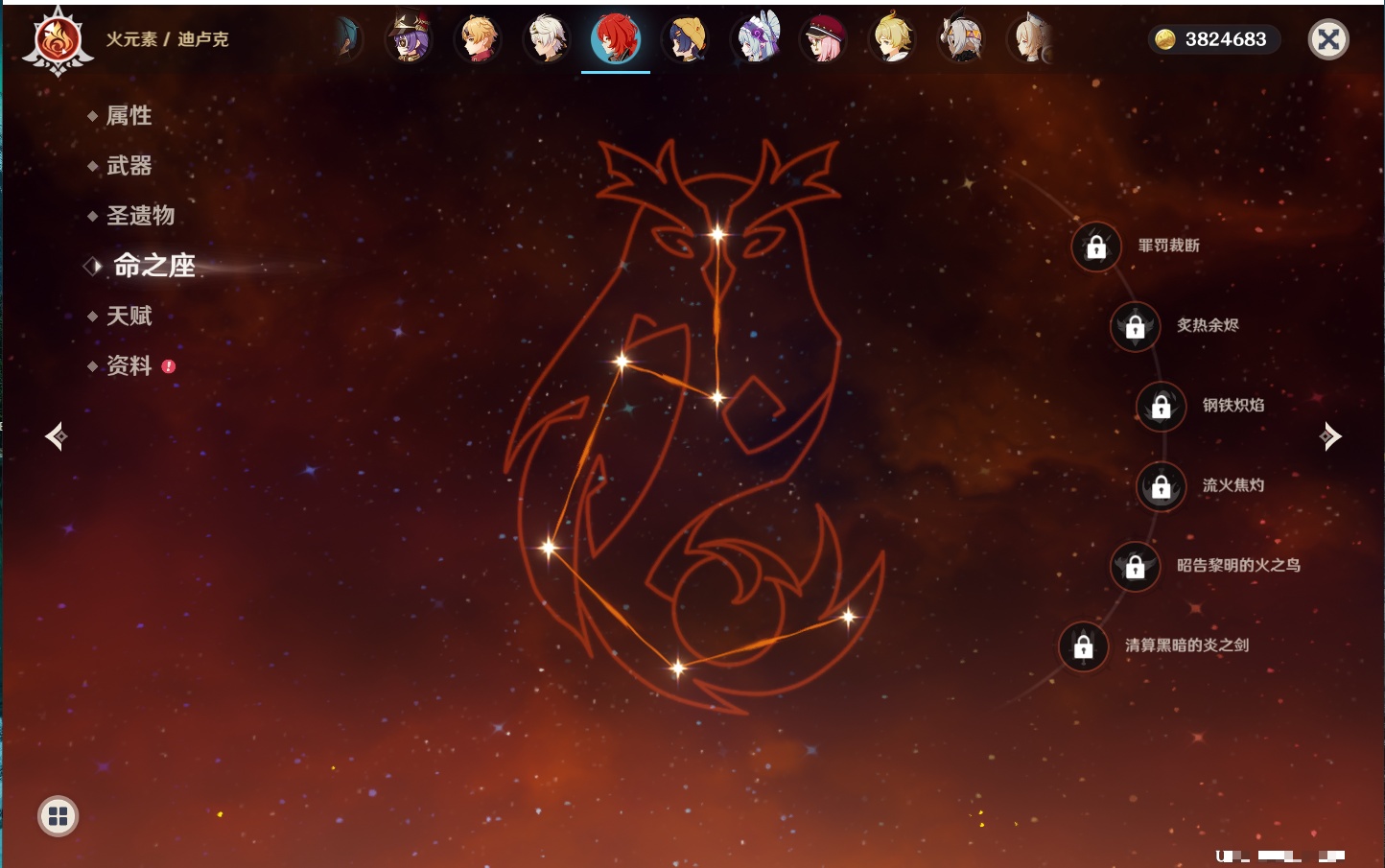Viewport: 1385px width, 868px height.
Task: Click the lock icon for 清算黑暗的炎之剑
Action: pos(1083,646)
